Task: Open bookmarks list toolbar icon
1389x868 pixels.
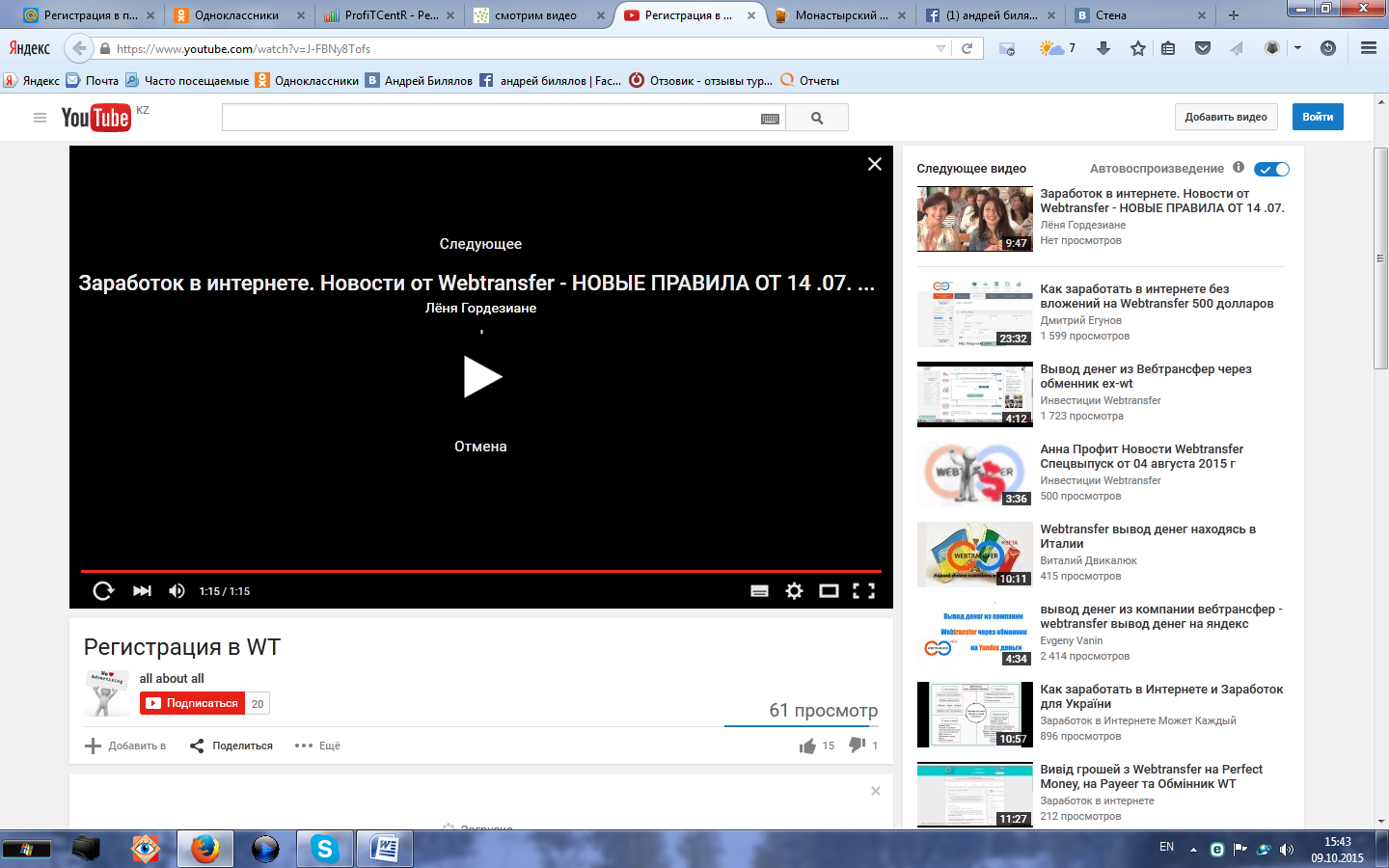Action: click(1168, 48)
